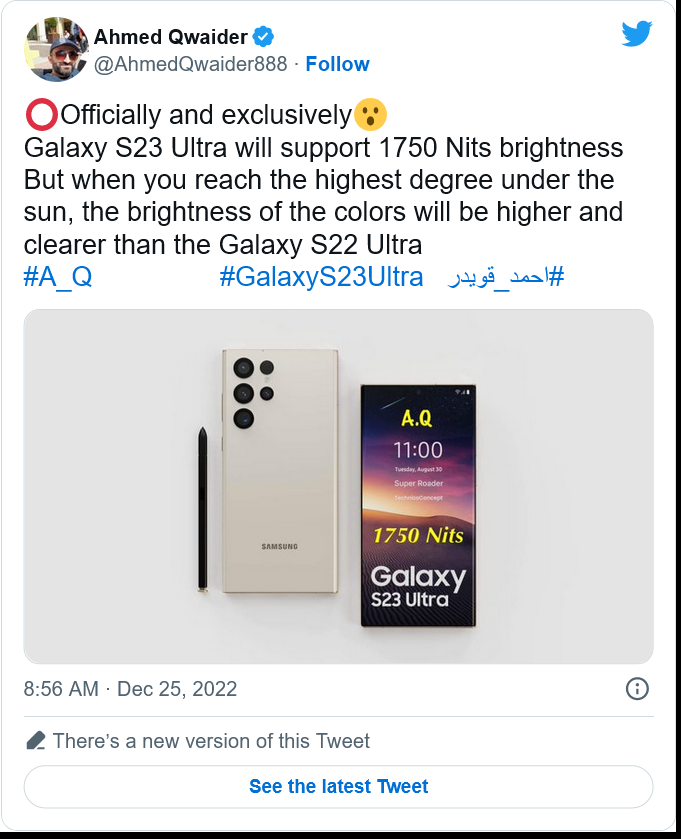Viewport: 681px width, 839px height.
Task: Open the Galaxy S23 Ultra image
Action: click(338, 486)
